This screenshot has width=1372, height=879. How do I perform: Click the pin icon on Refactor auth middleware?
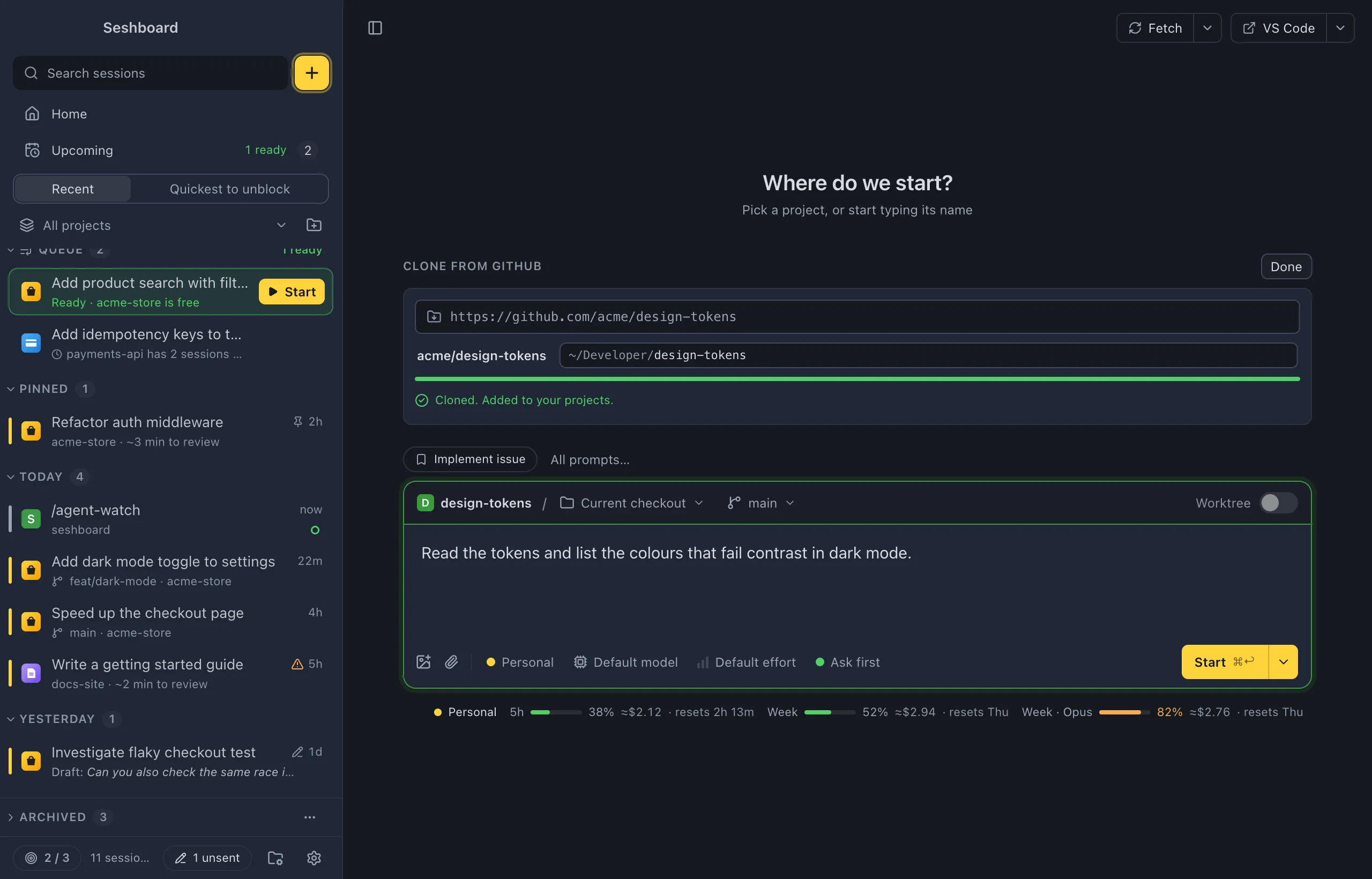[297, 421]
